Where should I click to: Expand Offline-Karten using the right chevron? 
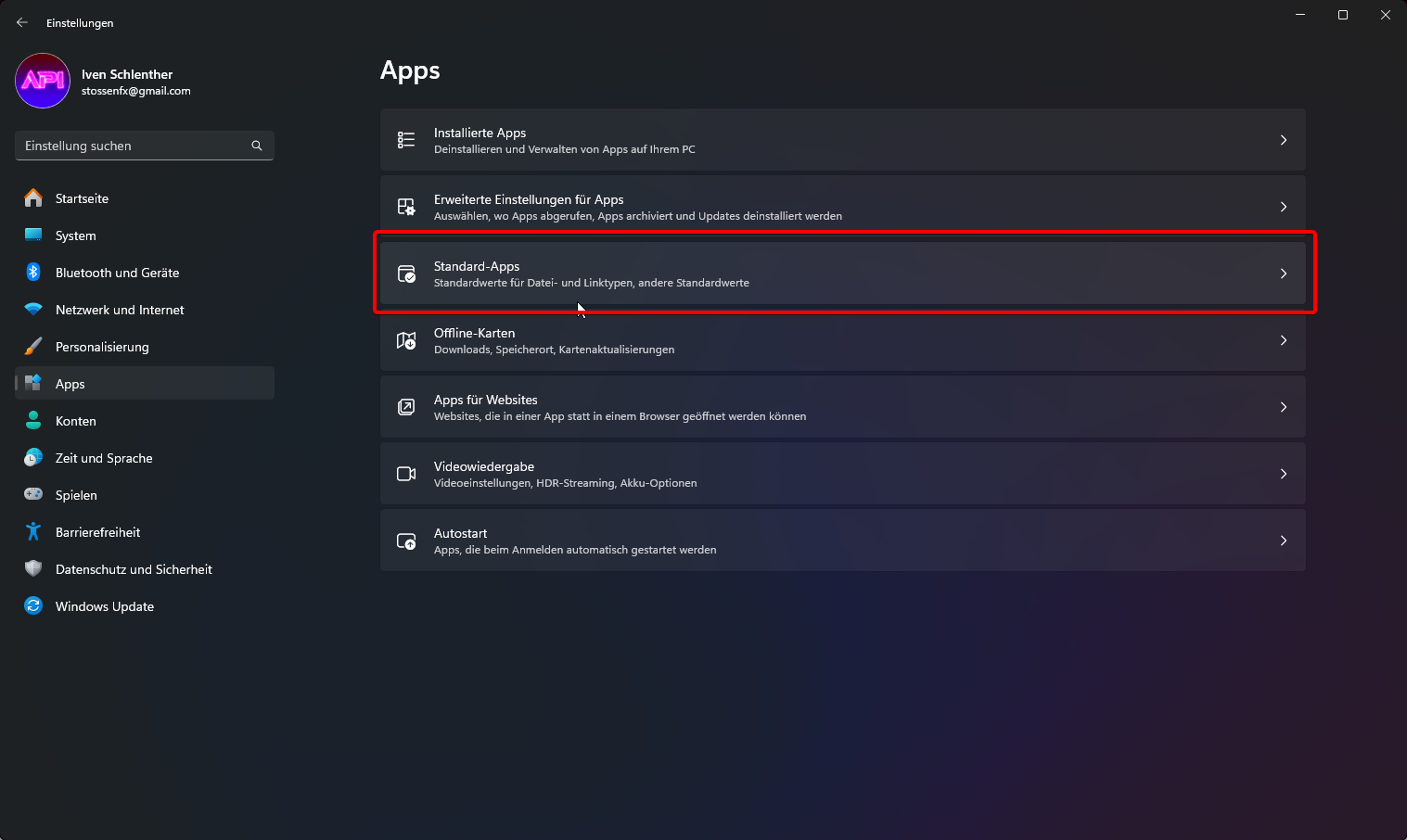click(x=1284, y=340)
